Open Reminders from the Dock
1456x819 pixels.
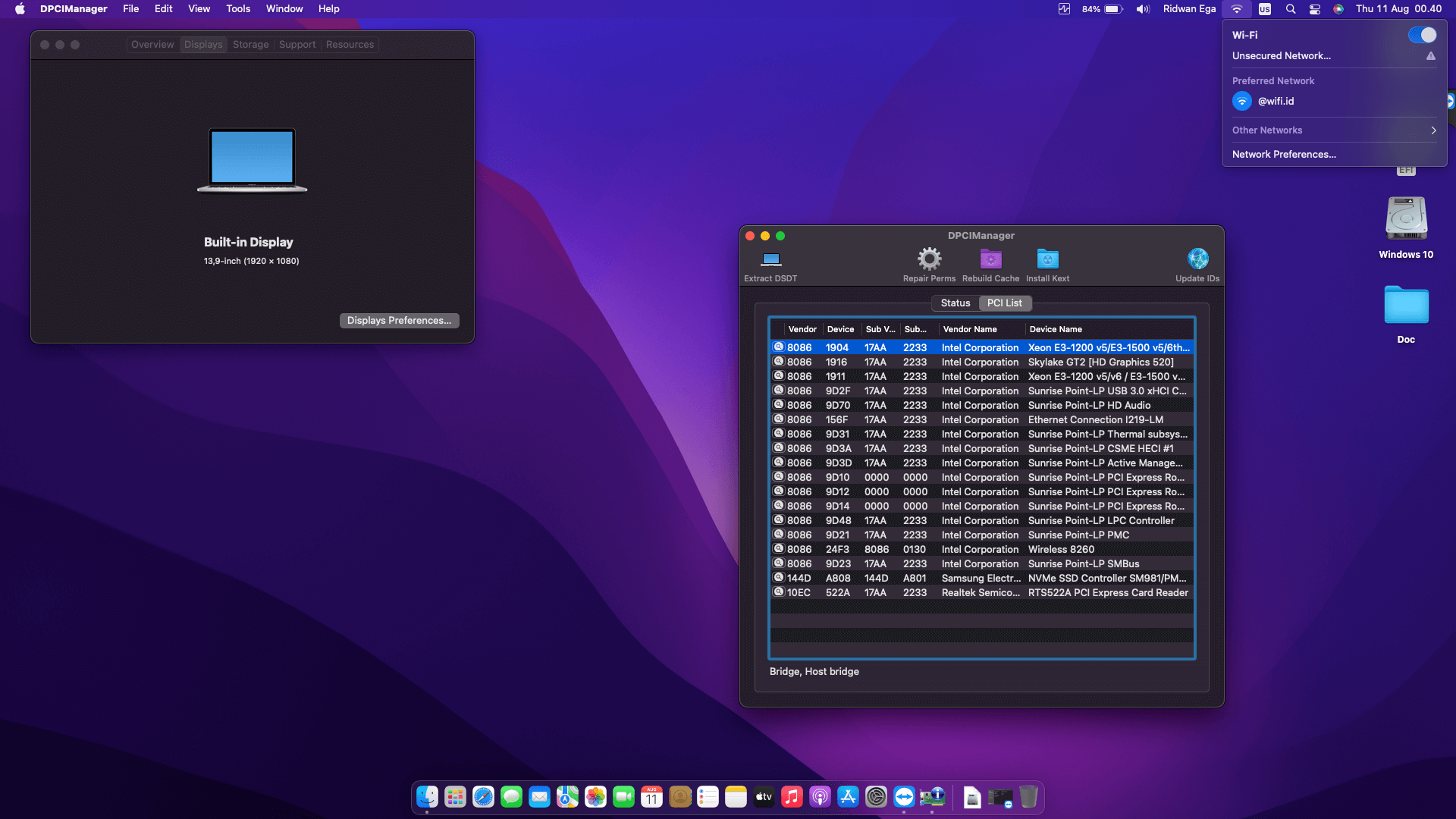pos(708,797)
